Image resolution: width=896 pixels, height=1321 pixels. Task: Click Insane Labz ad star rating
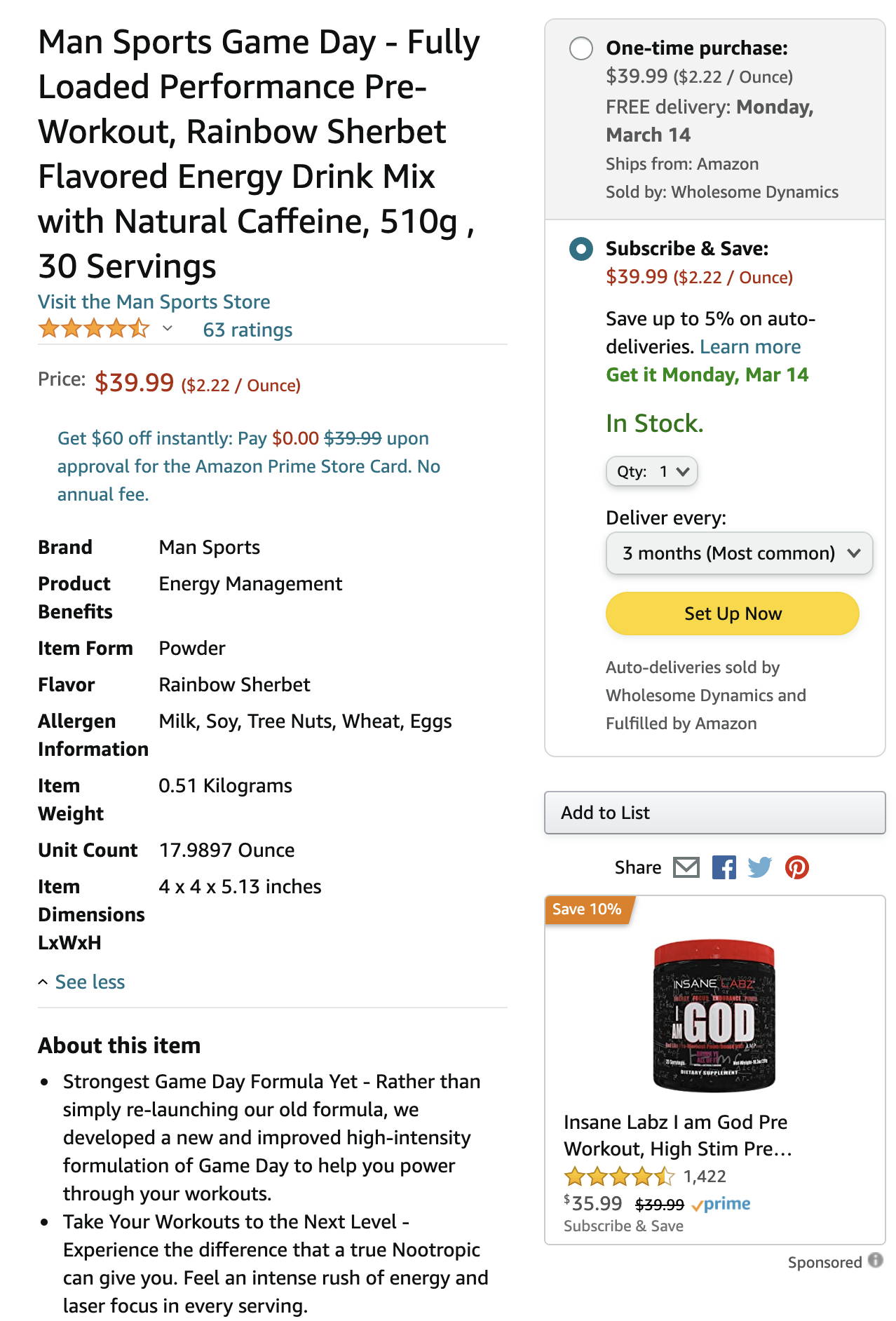point(619,1176)
